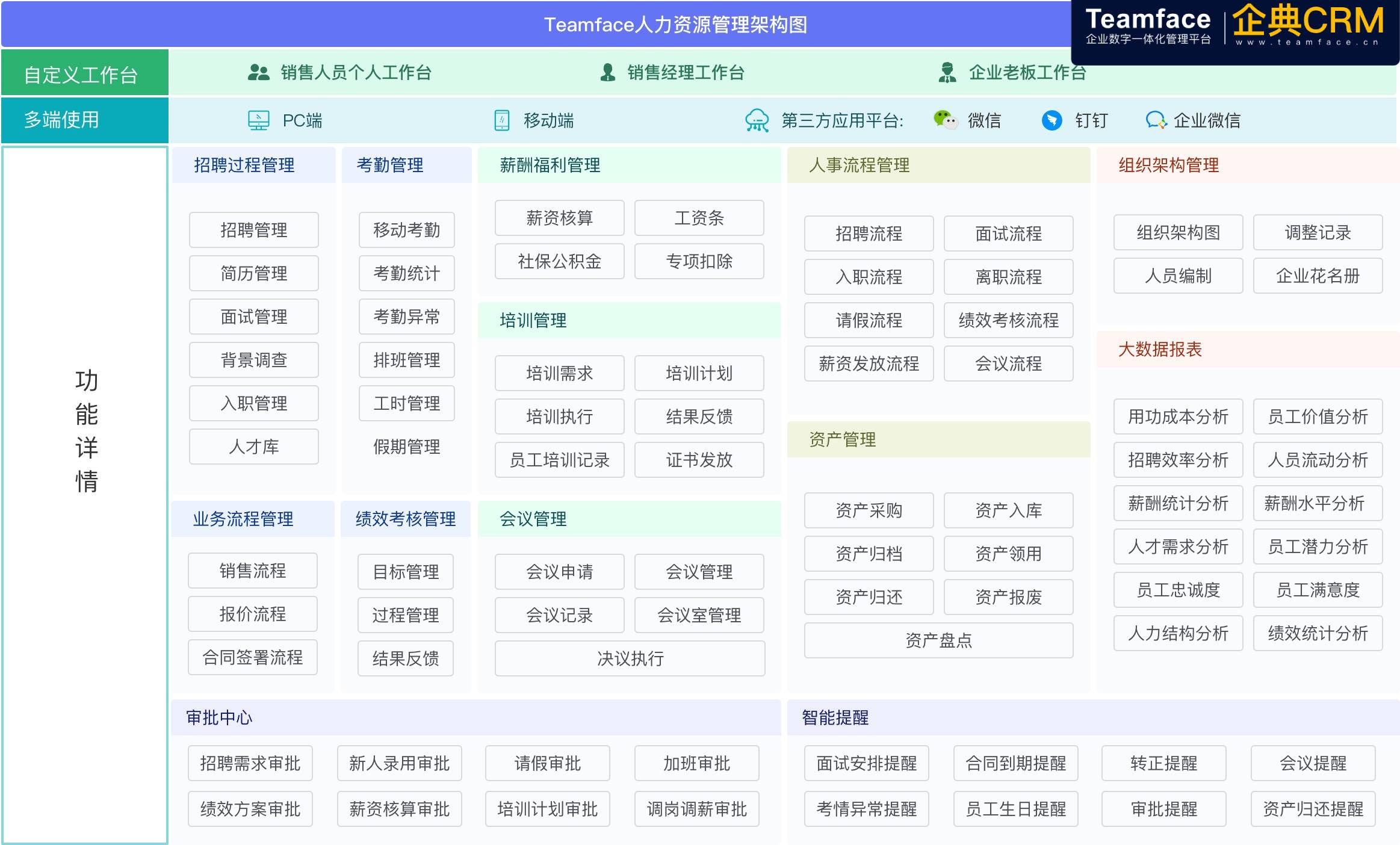Click the 钉钉 DingTalk icon
Image resolution: width=1400 pixels, height=845 pixels.
(1053, 120)
